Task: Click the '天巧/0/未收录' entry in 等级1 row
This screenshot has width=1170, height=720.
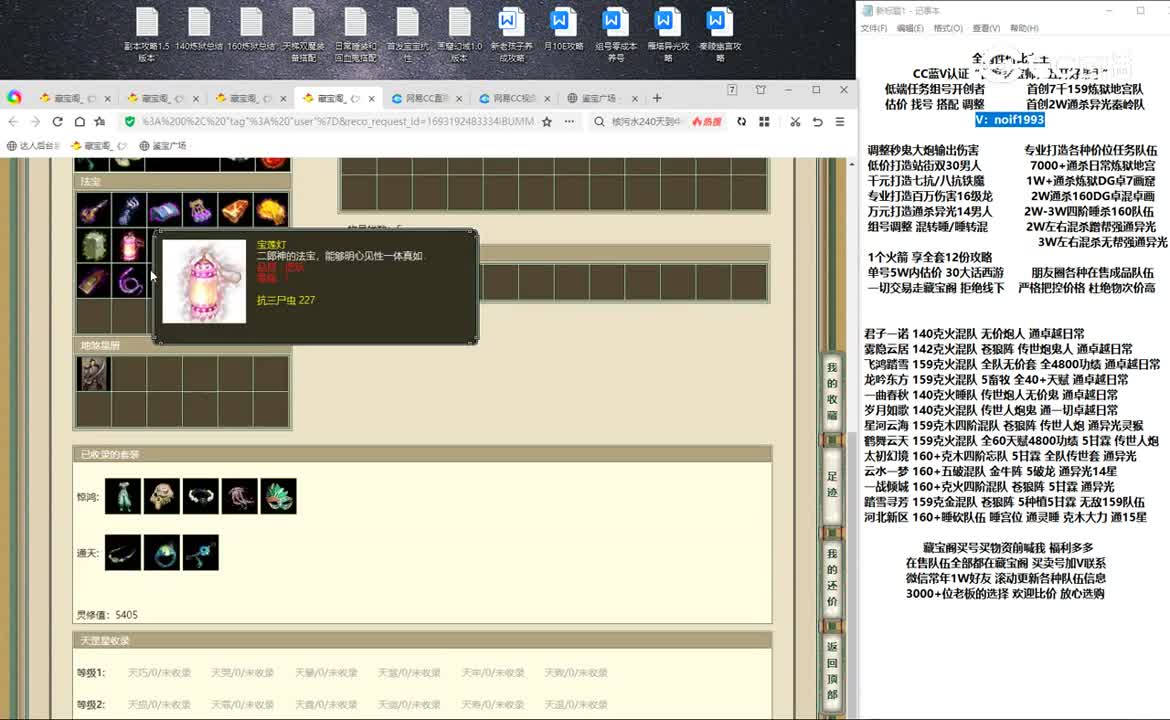Action: tap(159, 672)
